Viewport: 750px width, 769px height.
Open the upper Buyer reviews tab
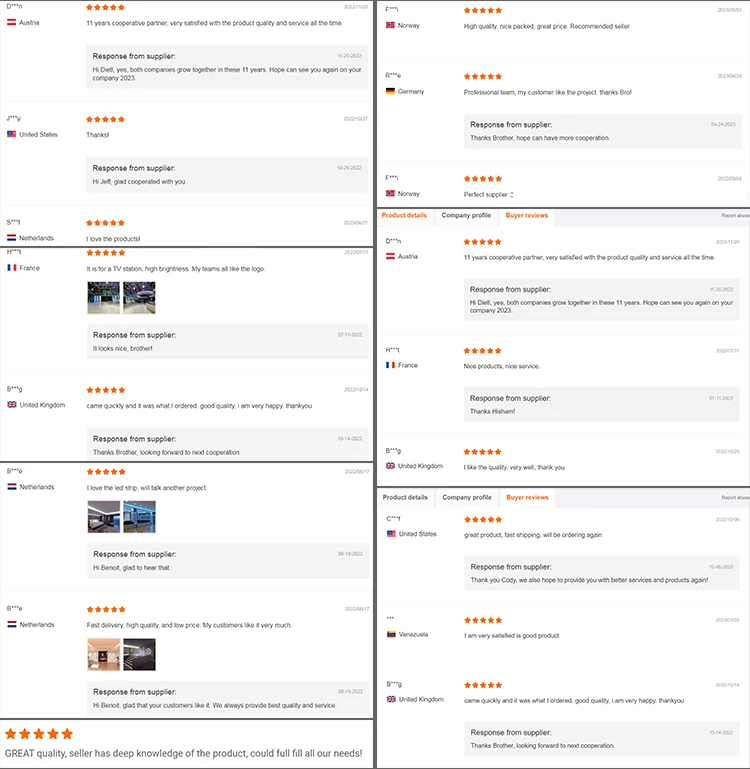click(x=527, y=215)
